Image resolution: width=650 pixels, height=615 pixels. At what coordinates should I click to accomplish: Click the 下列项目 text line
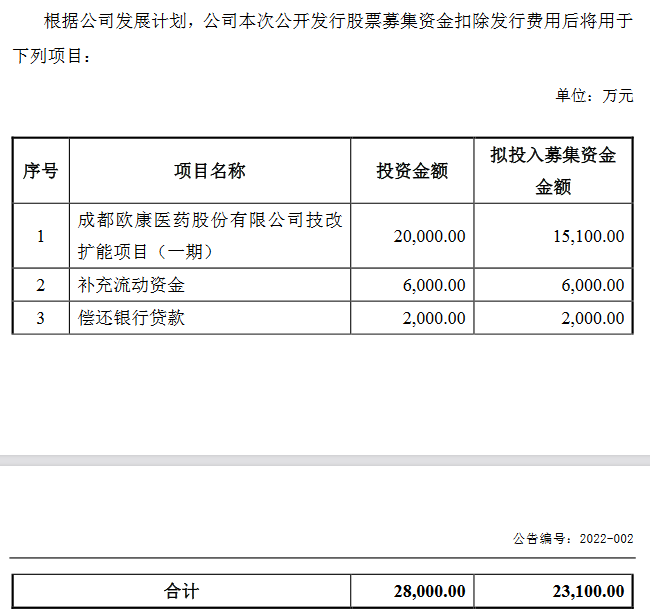point(52,56)
